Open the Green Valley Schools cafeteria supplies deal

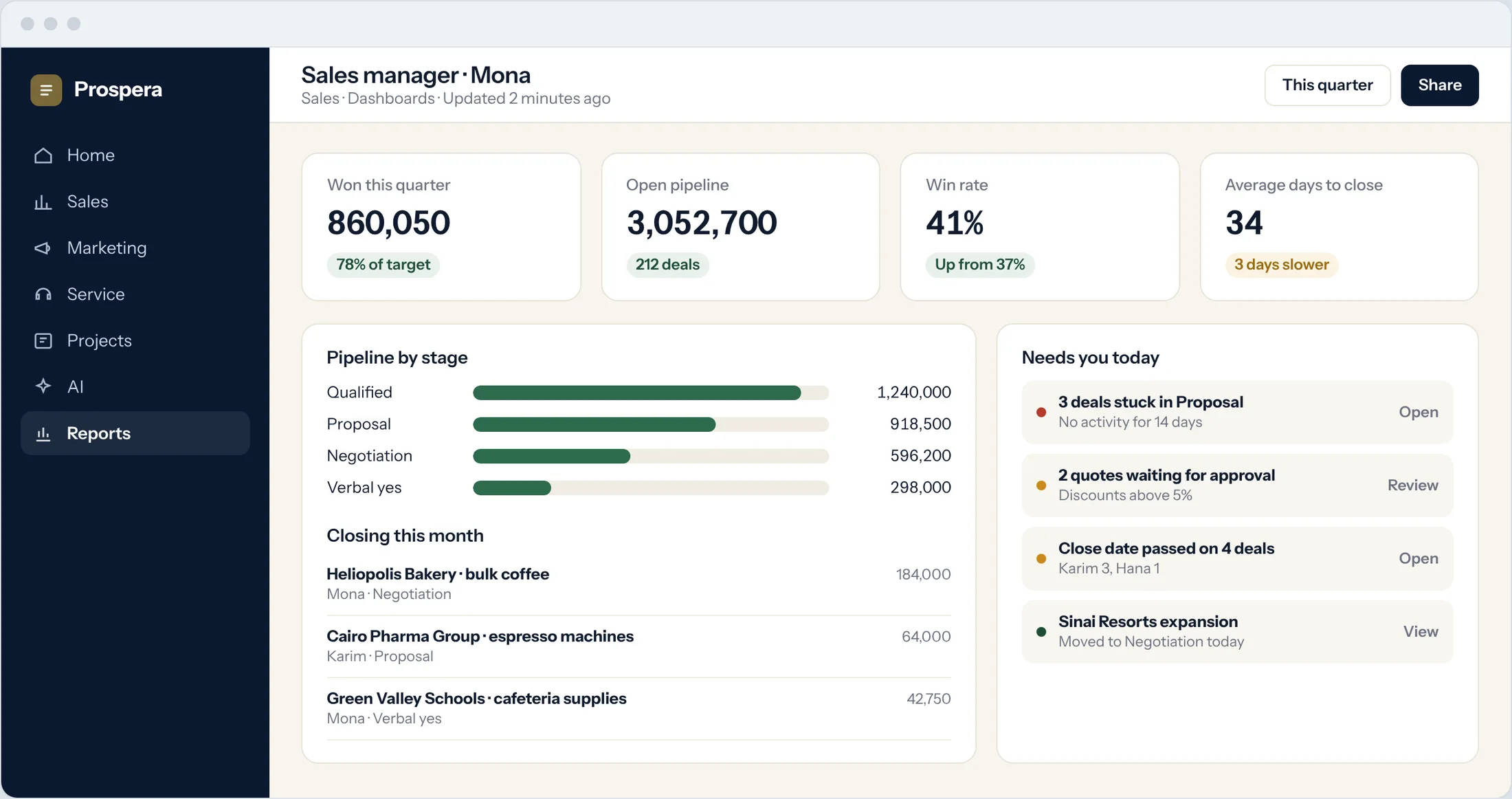[638, 708]
